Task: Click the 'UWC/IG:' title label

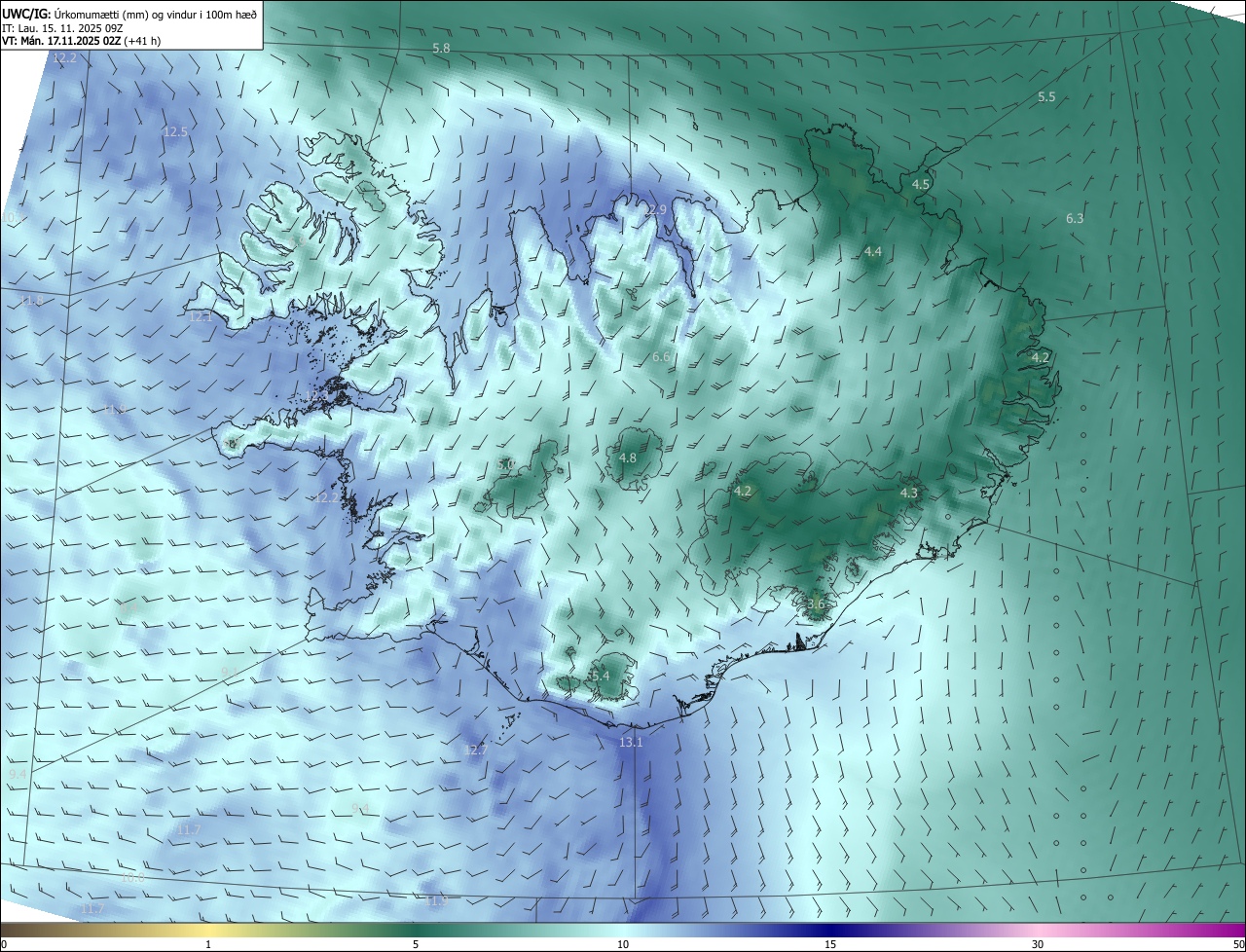Action: [24, 14]
